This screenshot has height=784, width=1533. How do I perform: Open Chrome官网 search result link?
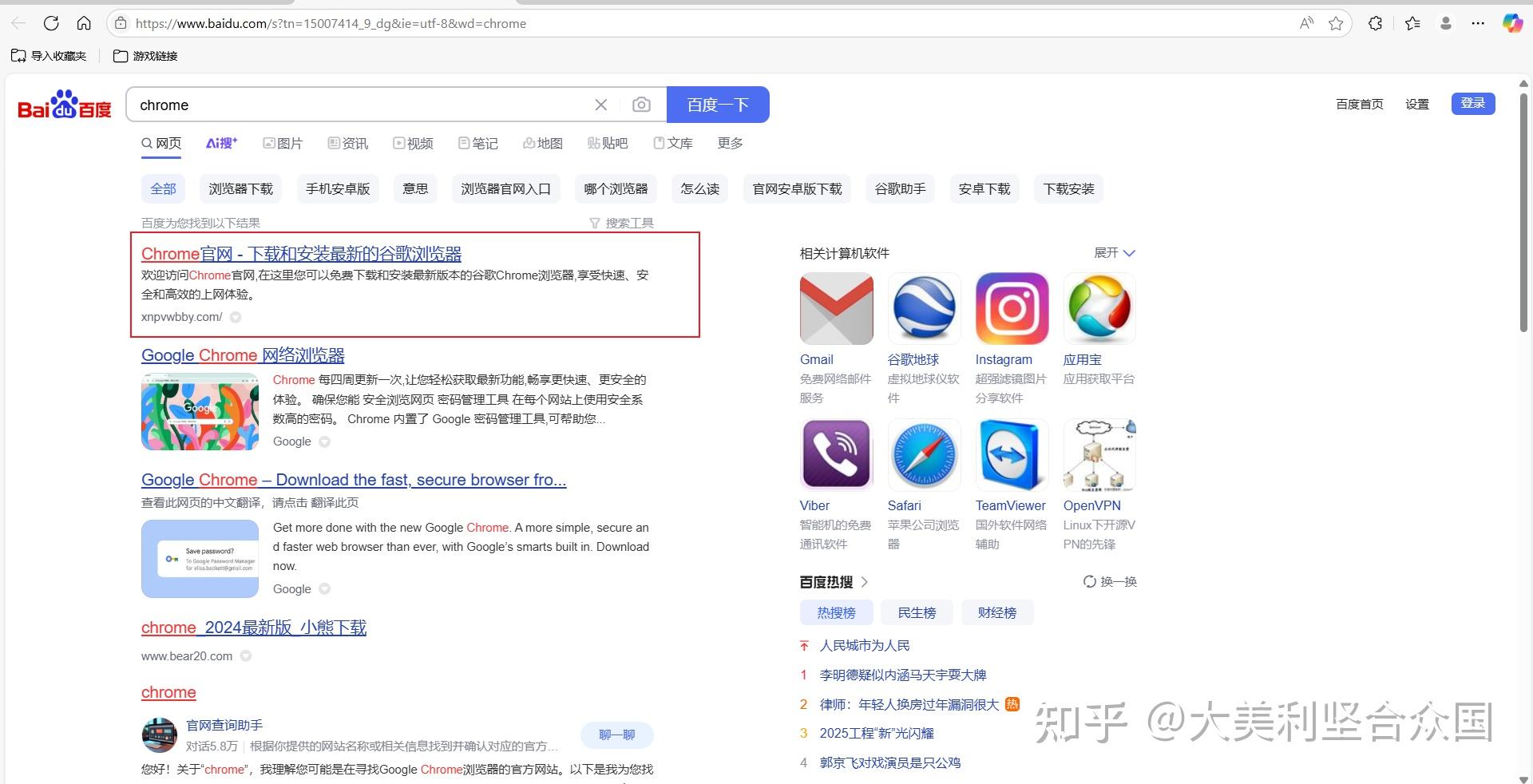(301, 254)
